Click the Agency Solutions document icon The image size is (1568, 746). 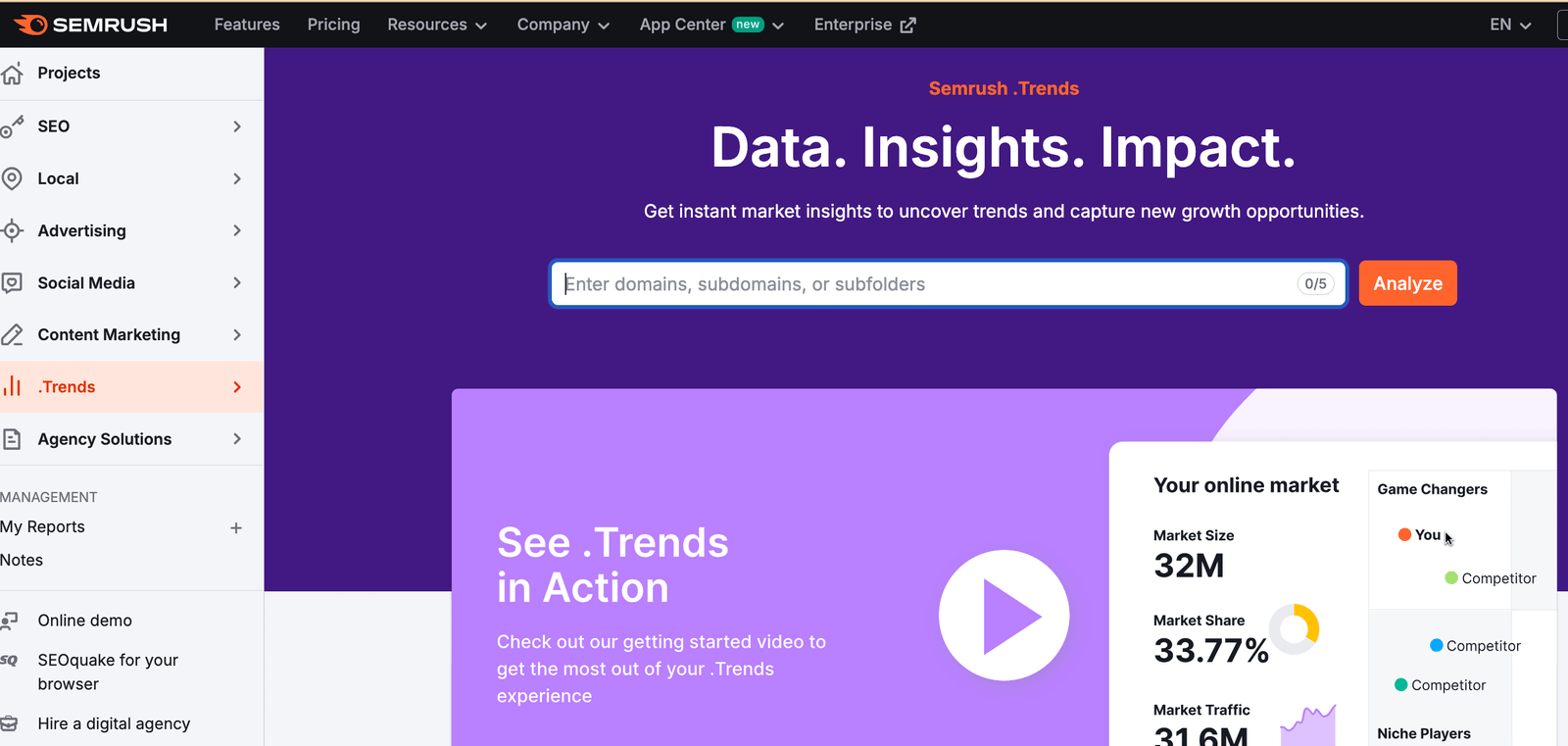coord(12,439)
